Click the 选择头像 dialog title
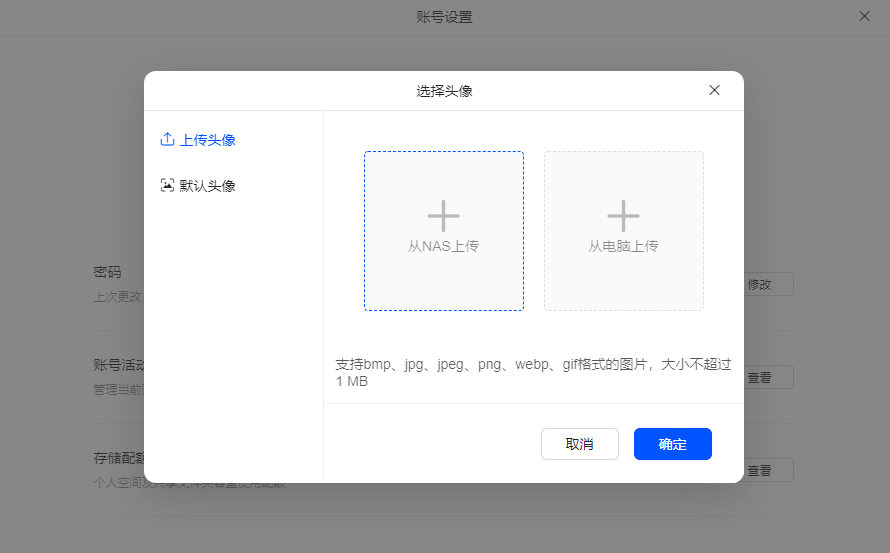This screenshot has width=890, height=553. tap(444, 91)
